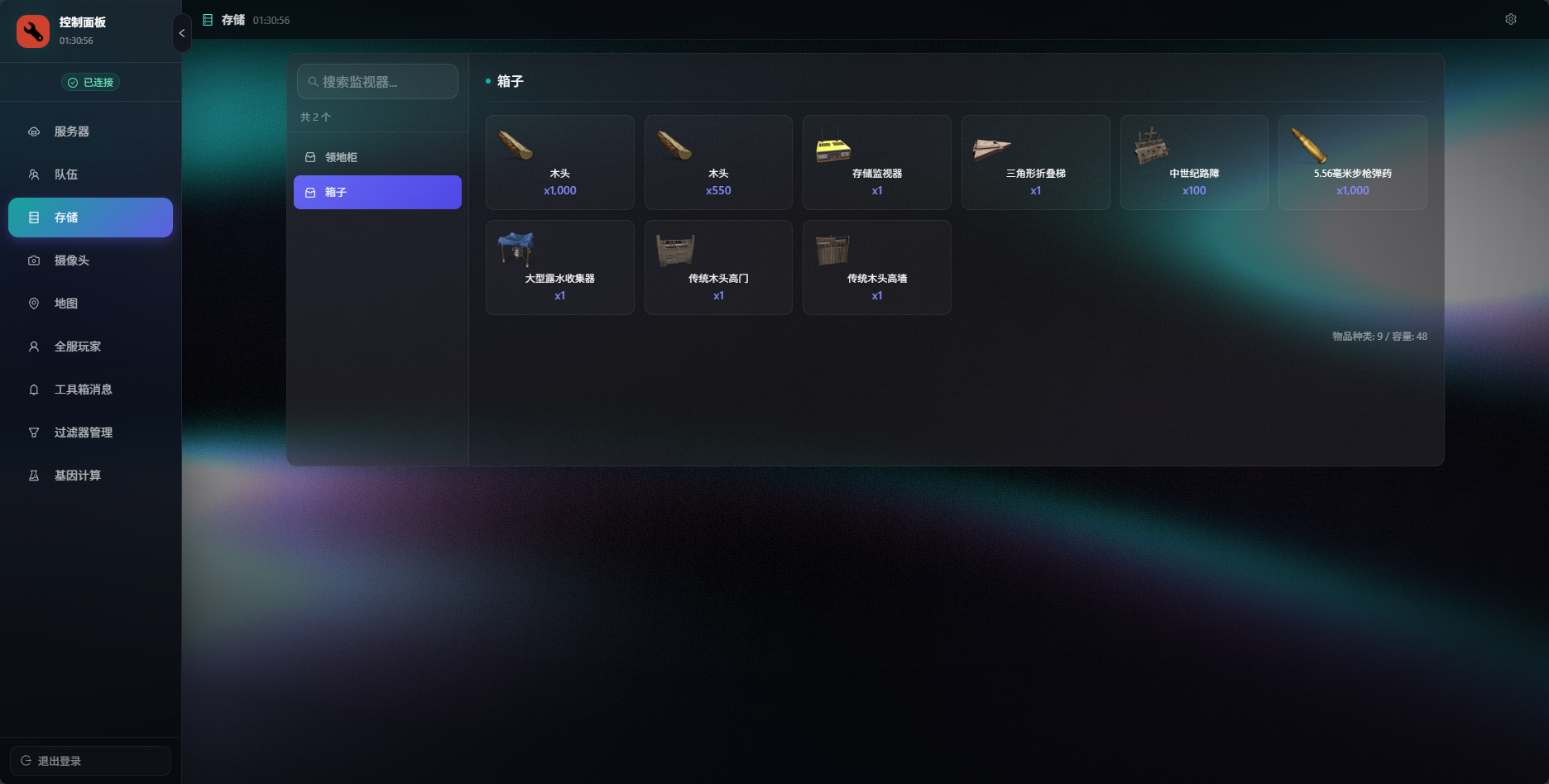This screenshot has width=1549, height=784.
Task: Go to 地图 page
Action: coord(90,304)
